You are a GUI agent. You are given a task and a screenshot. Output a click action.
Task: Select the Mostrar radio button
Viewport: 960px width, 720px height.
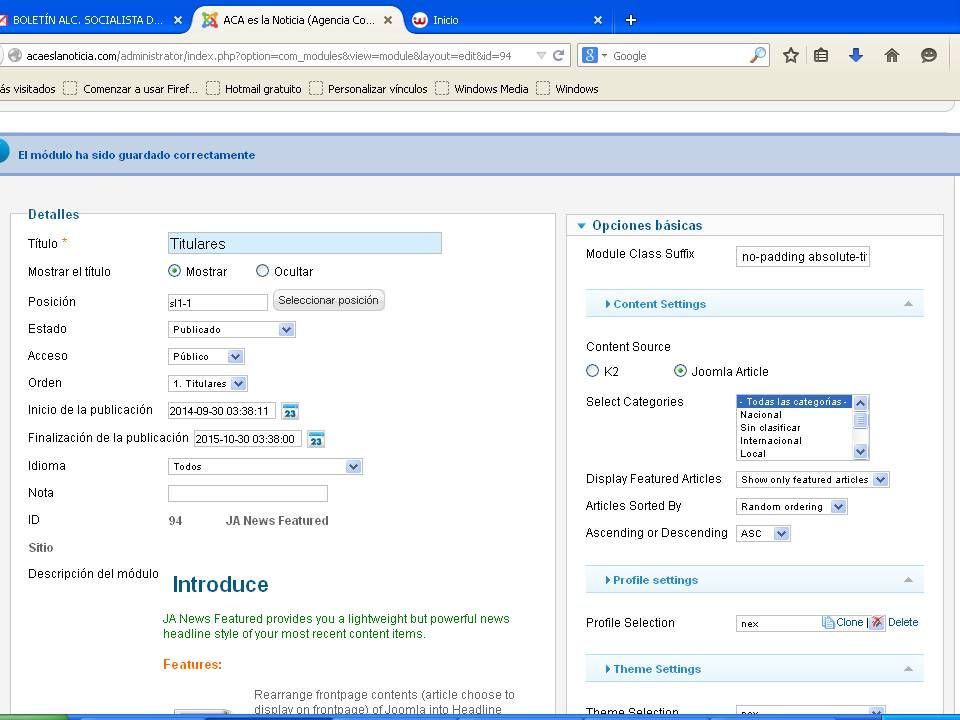[x=174, y=271]
